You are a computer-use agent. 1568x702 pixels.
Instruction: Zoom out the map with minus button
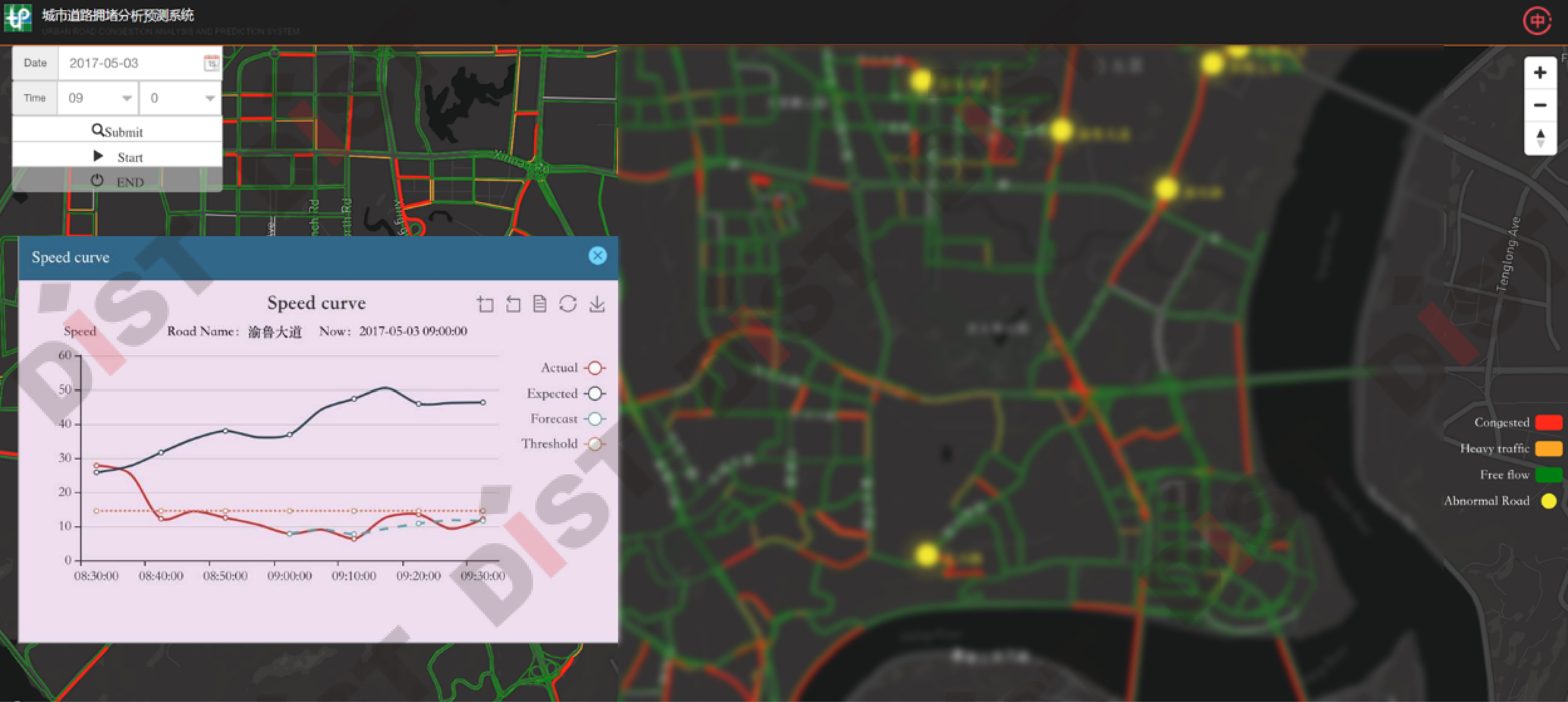click(x=1540, y=105)
